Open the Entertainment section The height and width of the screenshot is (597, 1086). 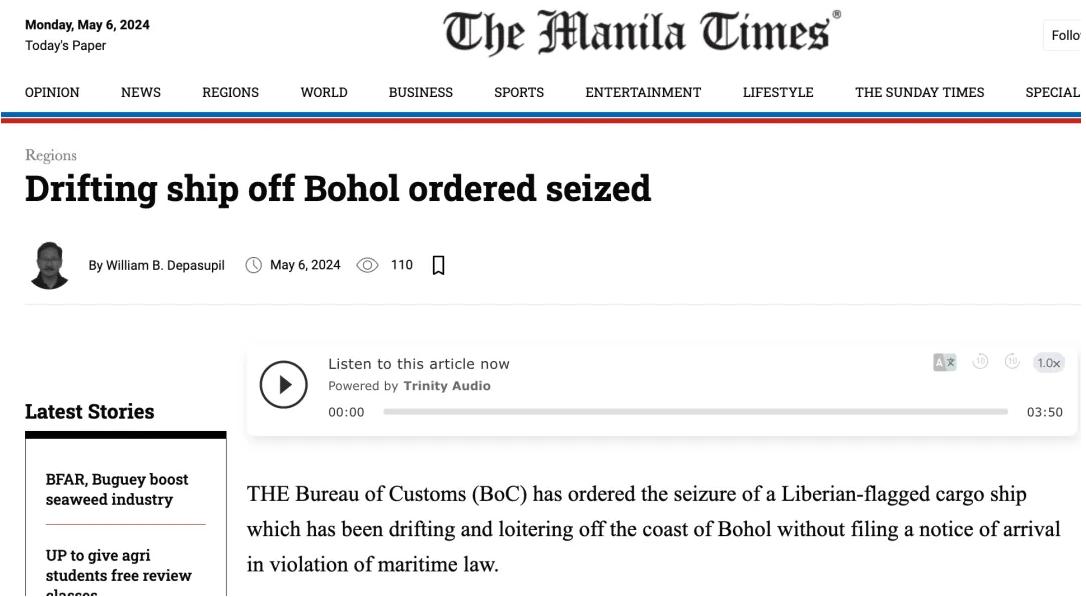pos(643,92)
